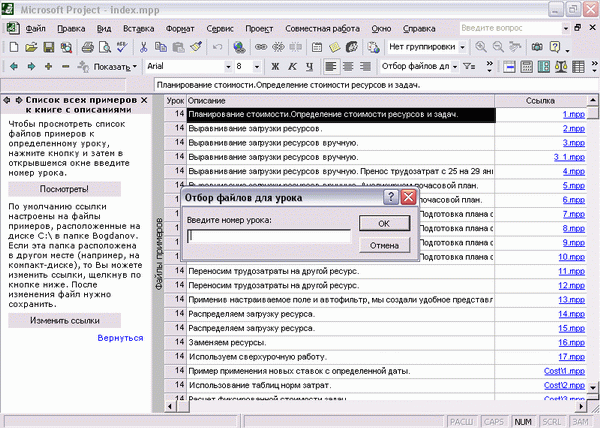This screenshot has width=600, height=428.
Task: Open the grouping dropdown 'Нет группировки'
Action: (463, 47)
